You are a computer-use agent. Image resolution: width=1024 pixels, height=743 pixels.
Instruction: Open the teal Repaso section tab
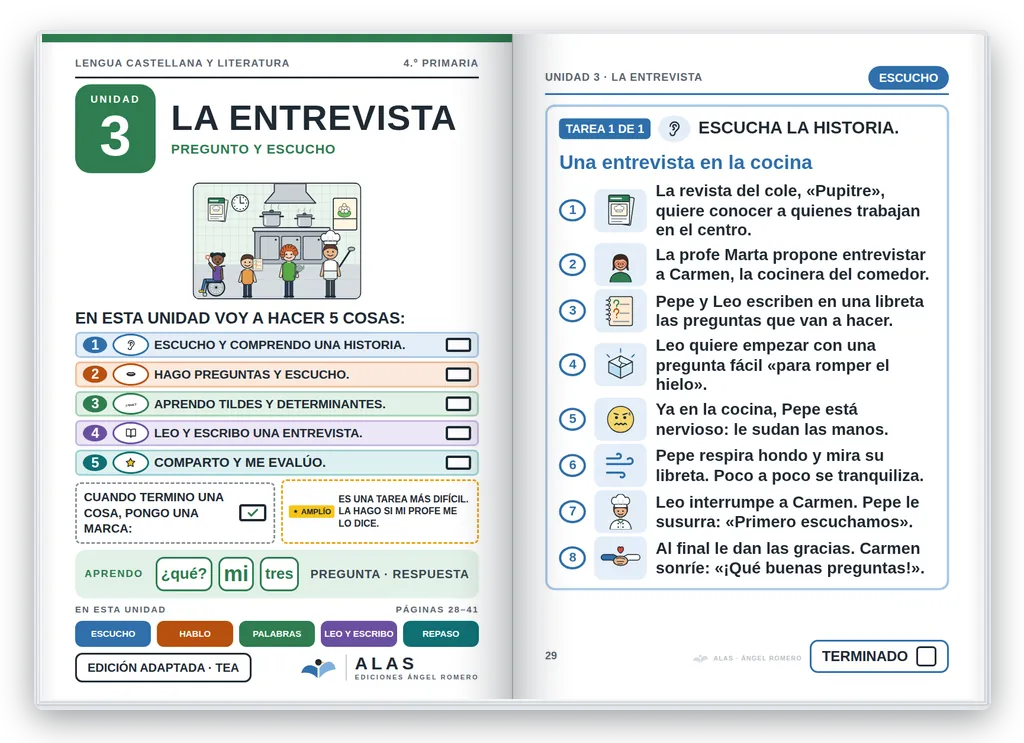441,633
